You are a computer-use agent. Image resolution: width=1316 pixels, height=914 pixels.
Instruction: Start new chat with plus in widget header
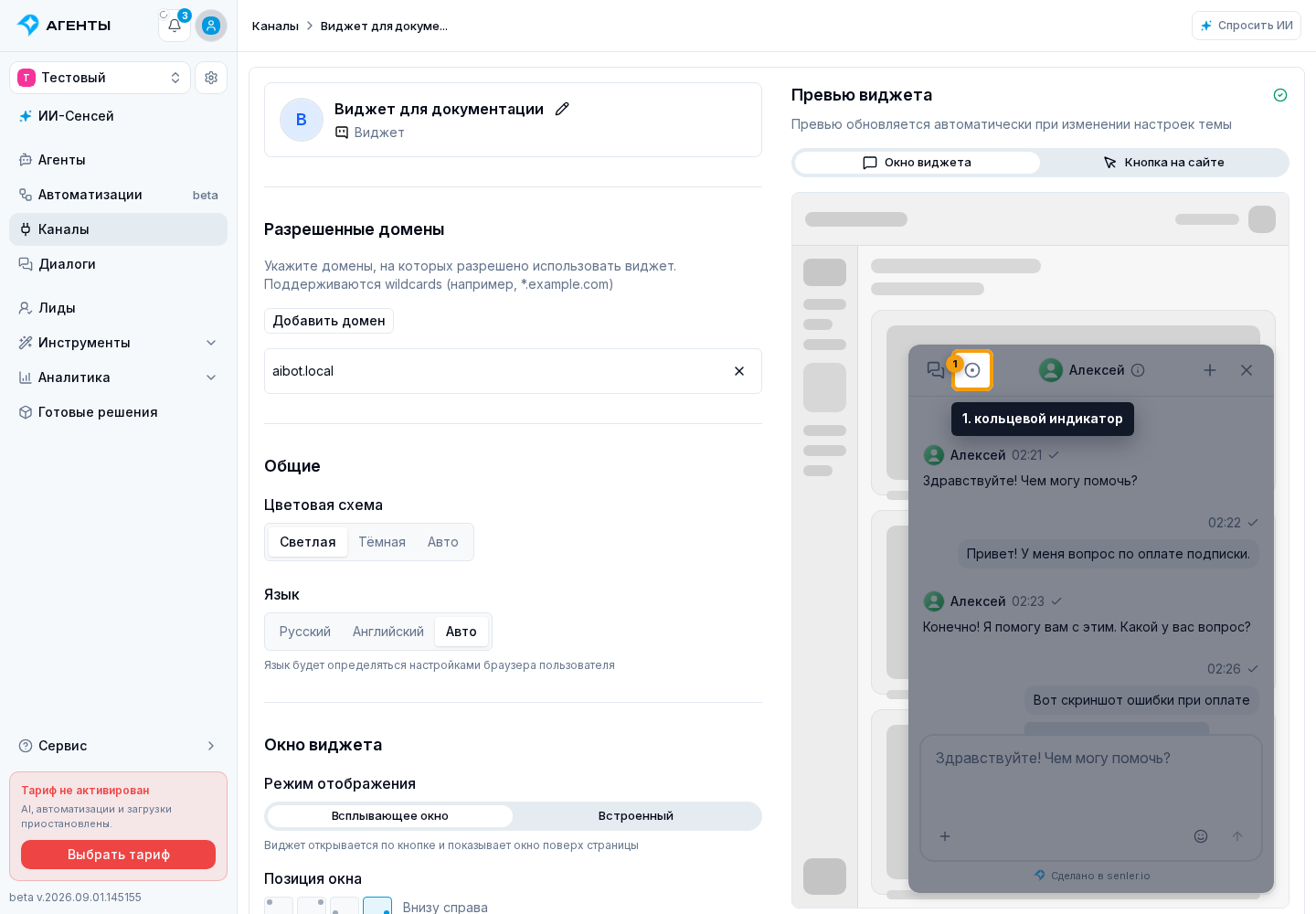point(1210,370)
